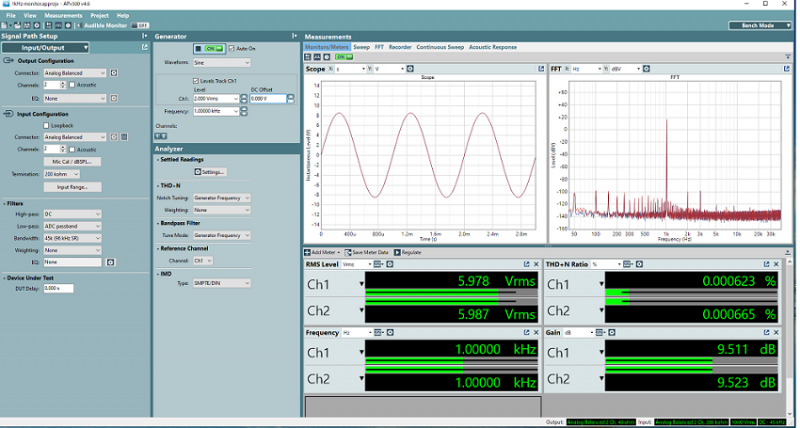Image resolution: width=800 pixels, height=428 pixels.
Task: Click the Mic Cal / dBSPL button
Action: pyautogui.click(x=72, y=162)
